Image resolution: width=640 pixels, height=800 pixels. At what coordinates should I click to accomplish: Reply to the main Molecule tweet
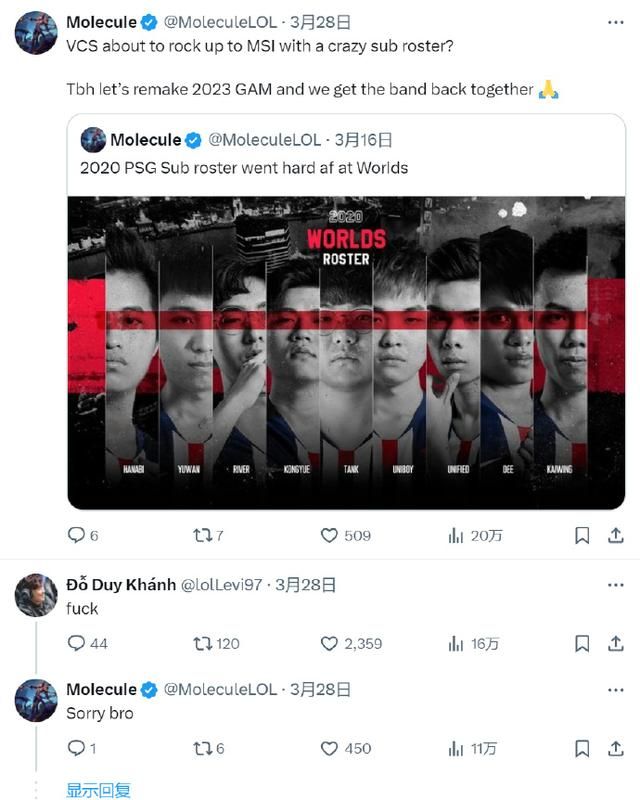[76, 536]
